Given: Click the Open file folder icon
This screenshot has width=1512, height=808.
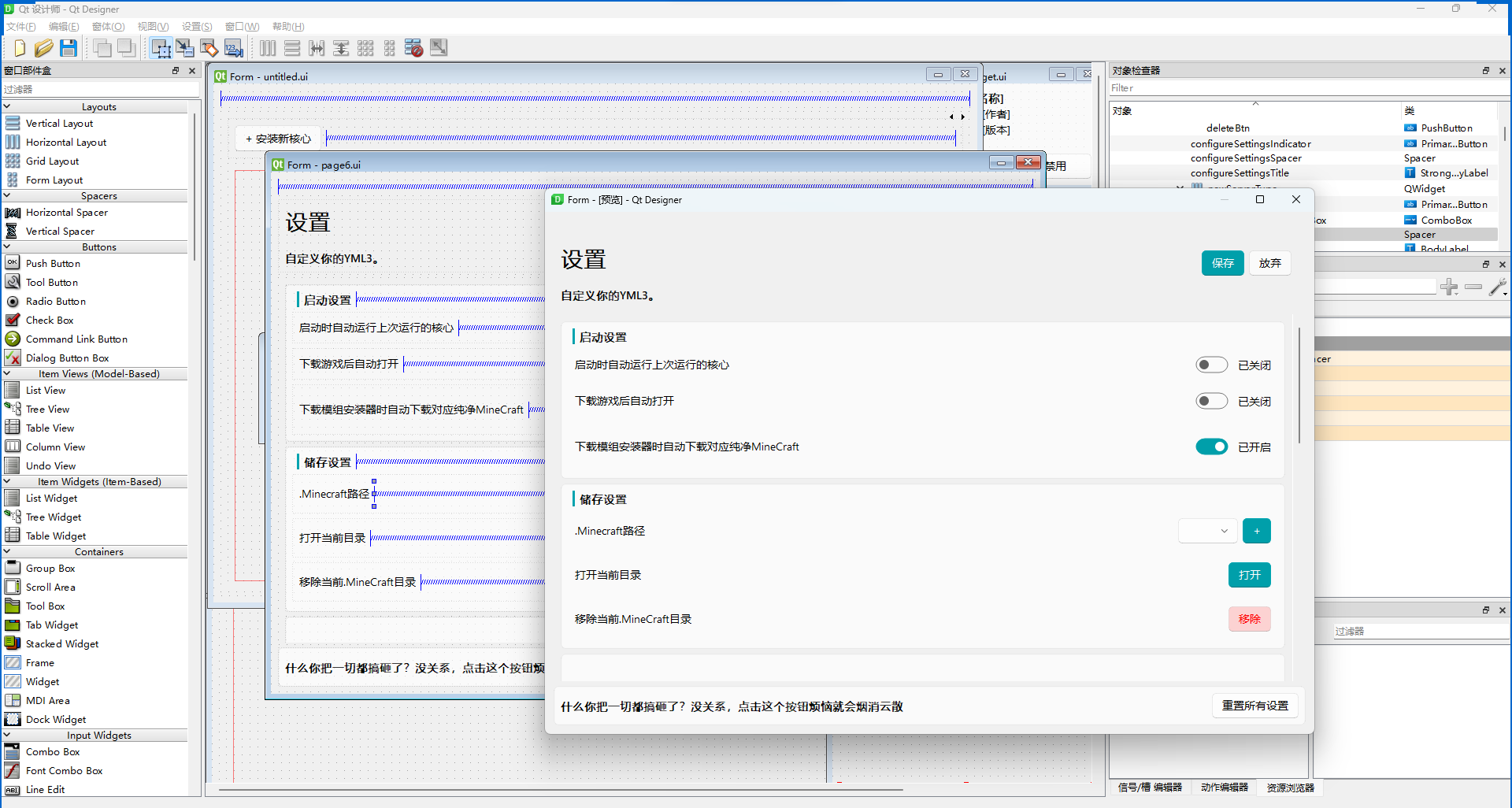Looking at the screenshot, I should pos(44,48).
